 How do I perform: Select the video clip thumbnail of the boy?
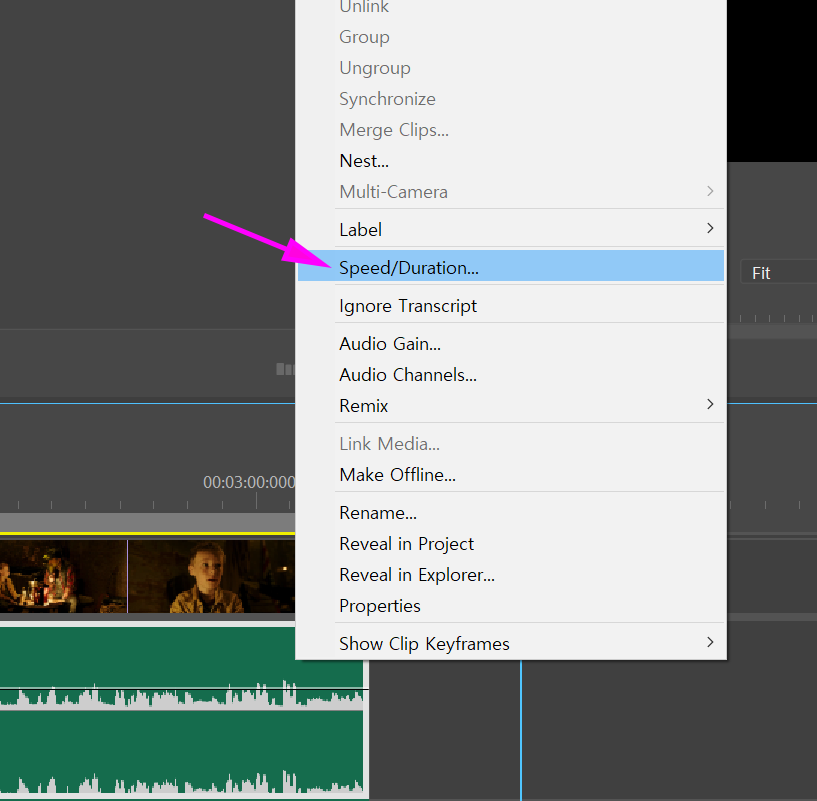pyautogui.click(x=212, y=576)
